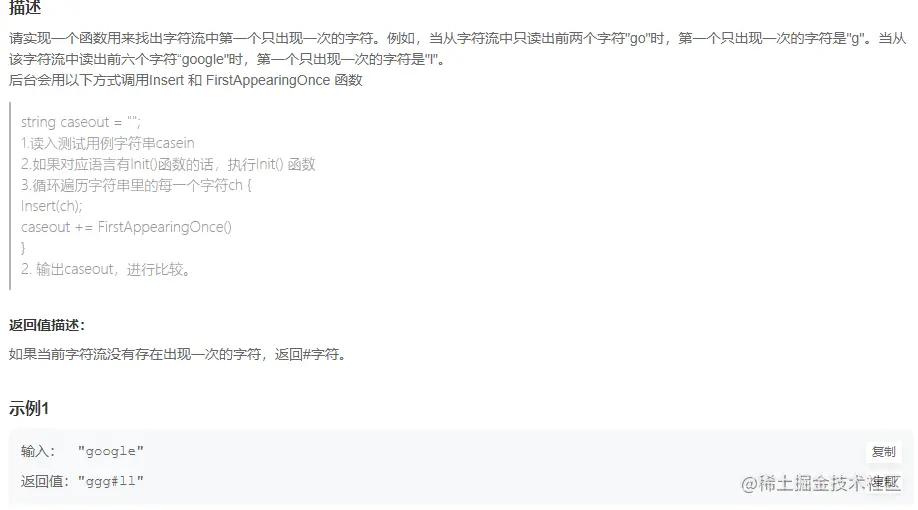Select the 示例1 heading
This screenshot has width=918, height=510.
29,409
